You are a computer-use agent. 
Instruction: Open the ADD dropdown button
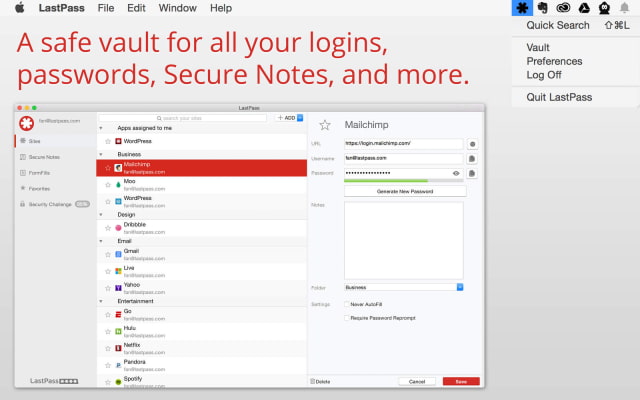click(287, 117)
